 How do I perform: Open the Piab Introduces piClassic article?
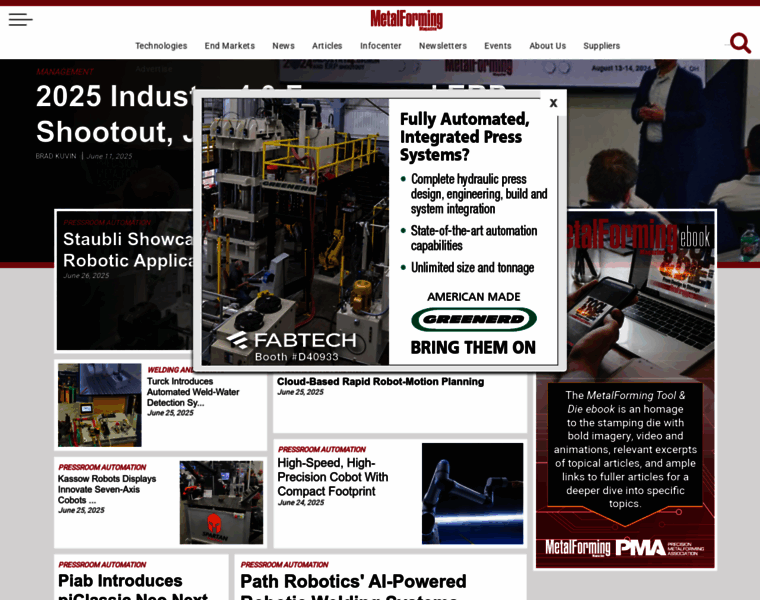click(x=133, y=587)
